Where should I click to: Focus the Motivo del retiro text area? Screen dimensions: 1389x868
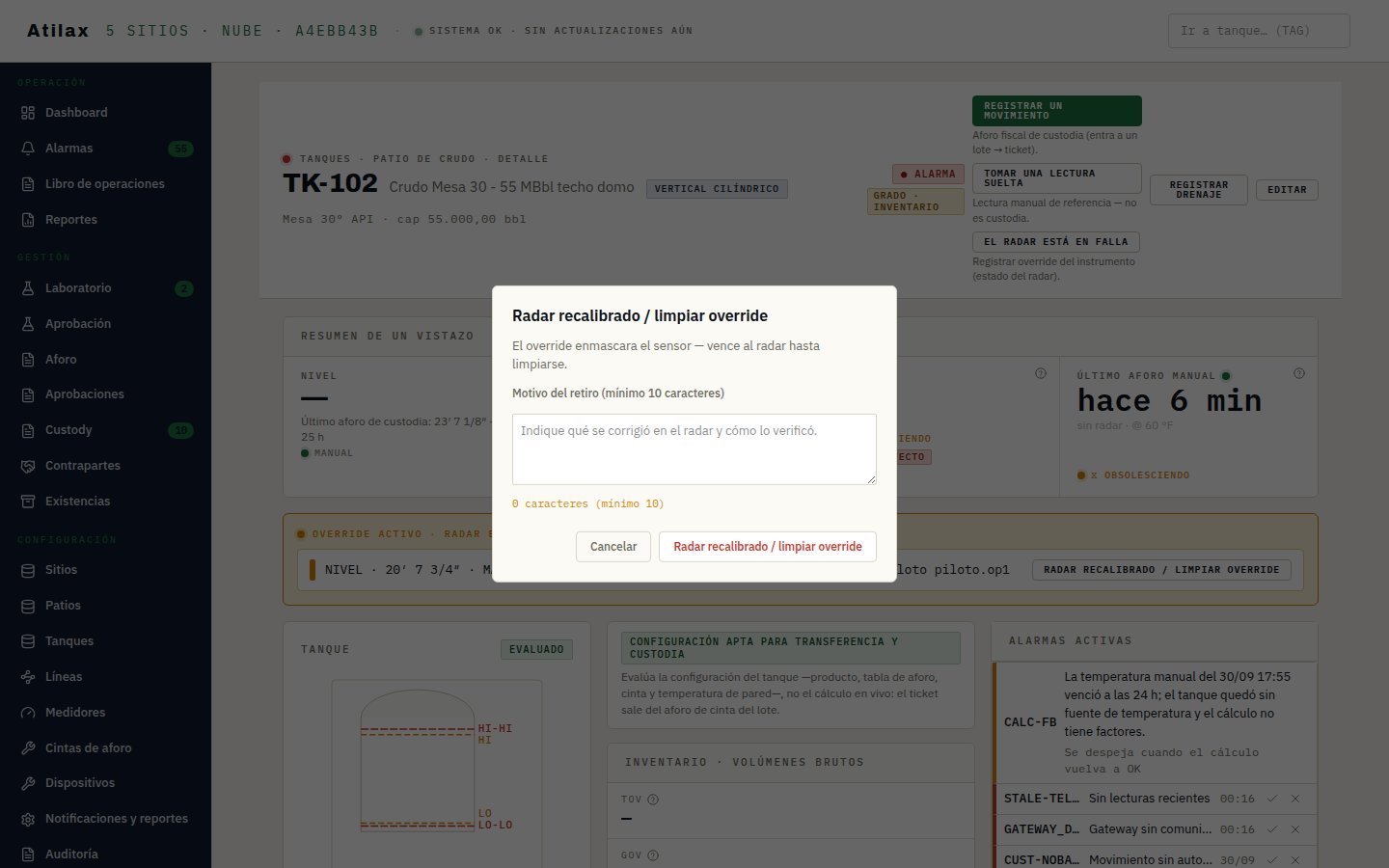point(694,449)
